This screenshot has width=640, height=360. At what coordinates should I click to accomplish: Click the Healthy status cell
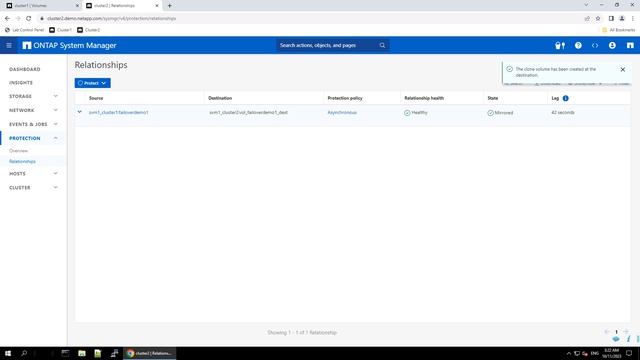(x=416, y=113)
